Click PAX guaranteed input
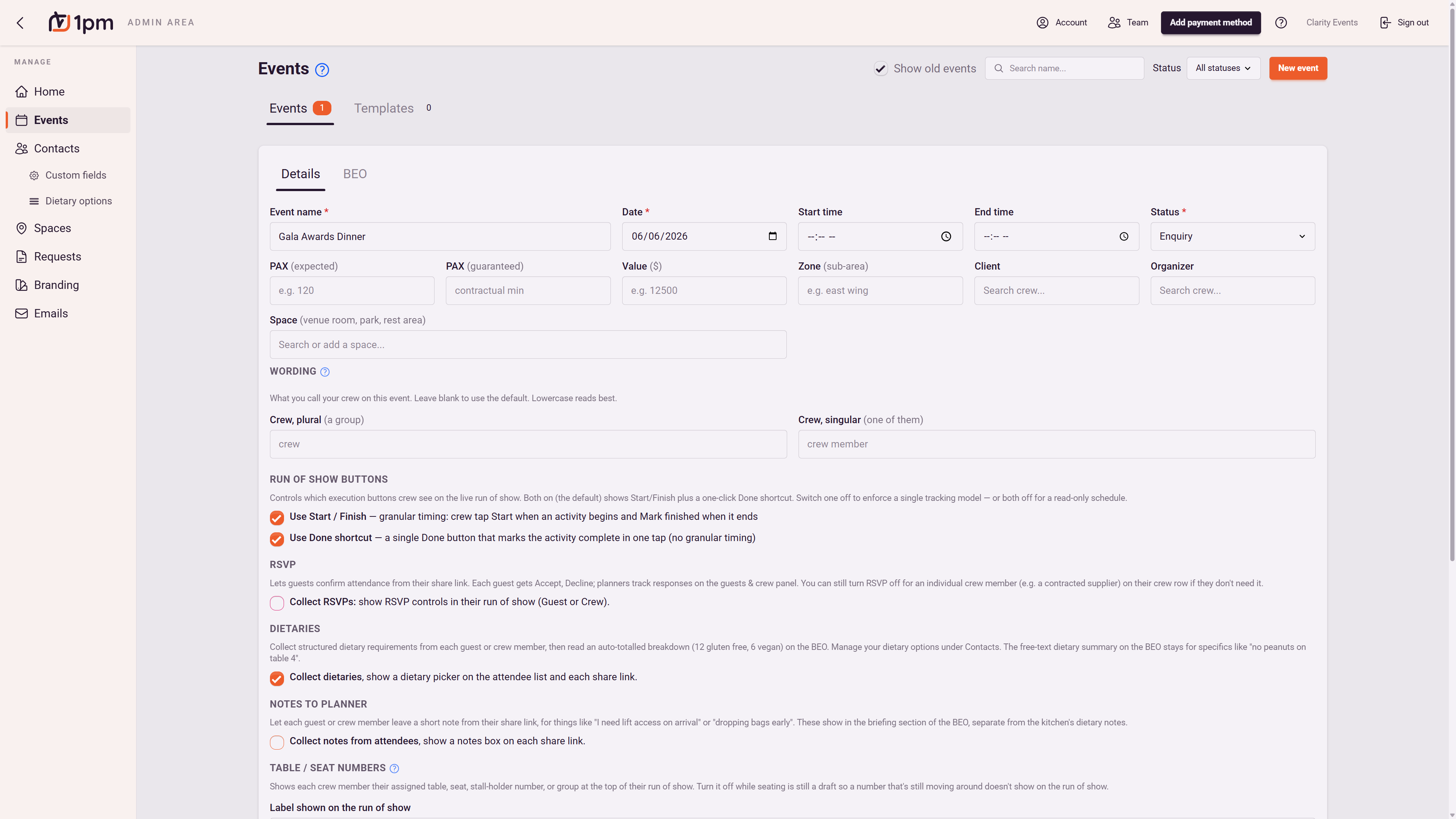The width and height of the screenshot is (1456, 819). point(528,290)
